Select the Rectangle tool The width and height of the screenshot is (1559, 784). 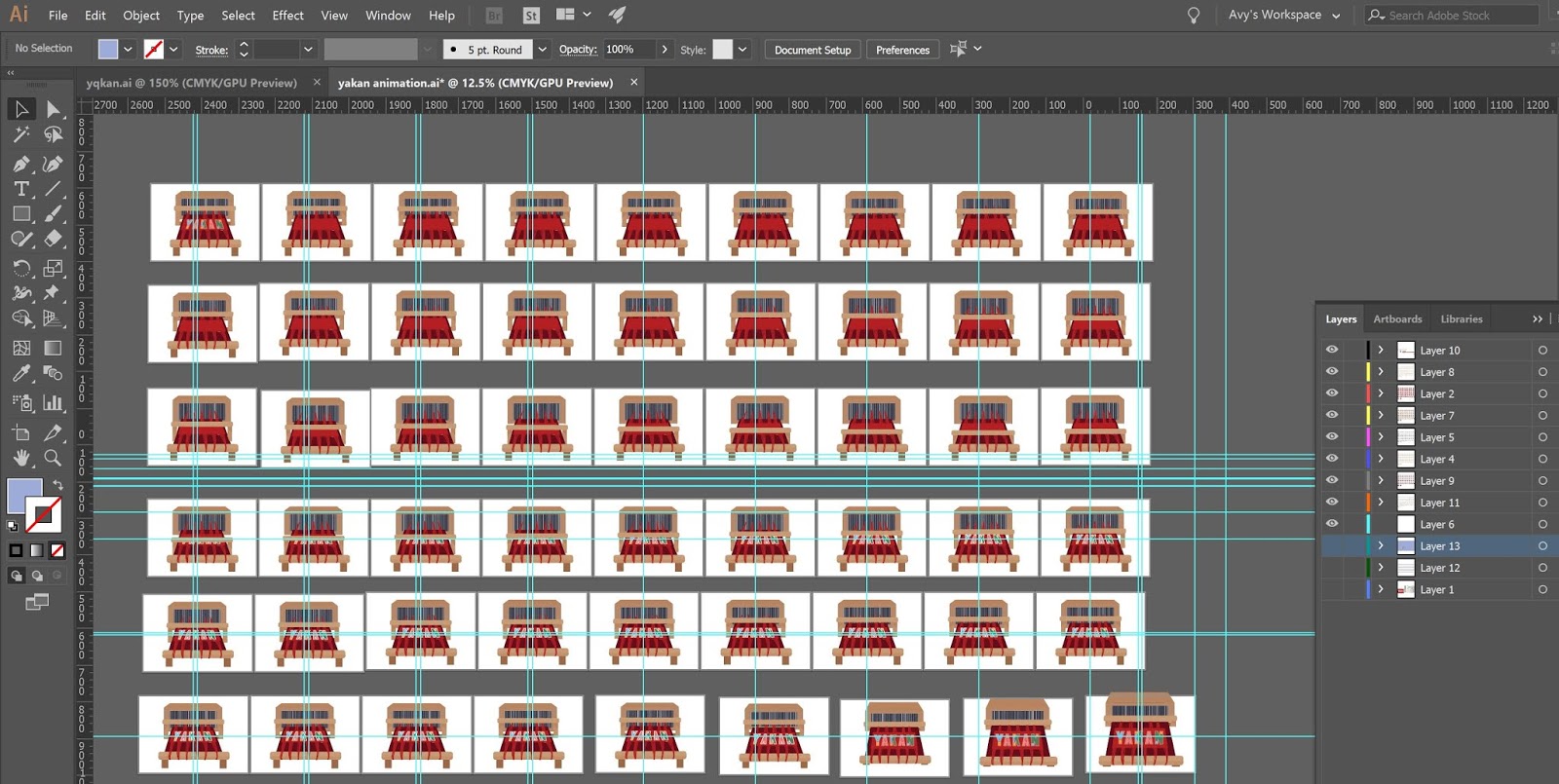coord(21,213)
